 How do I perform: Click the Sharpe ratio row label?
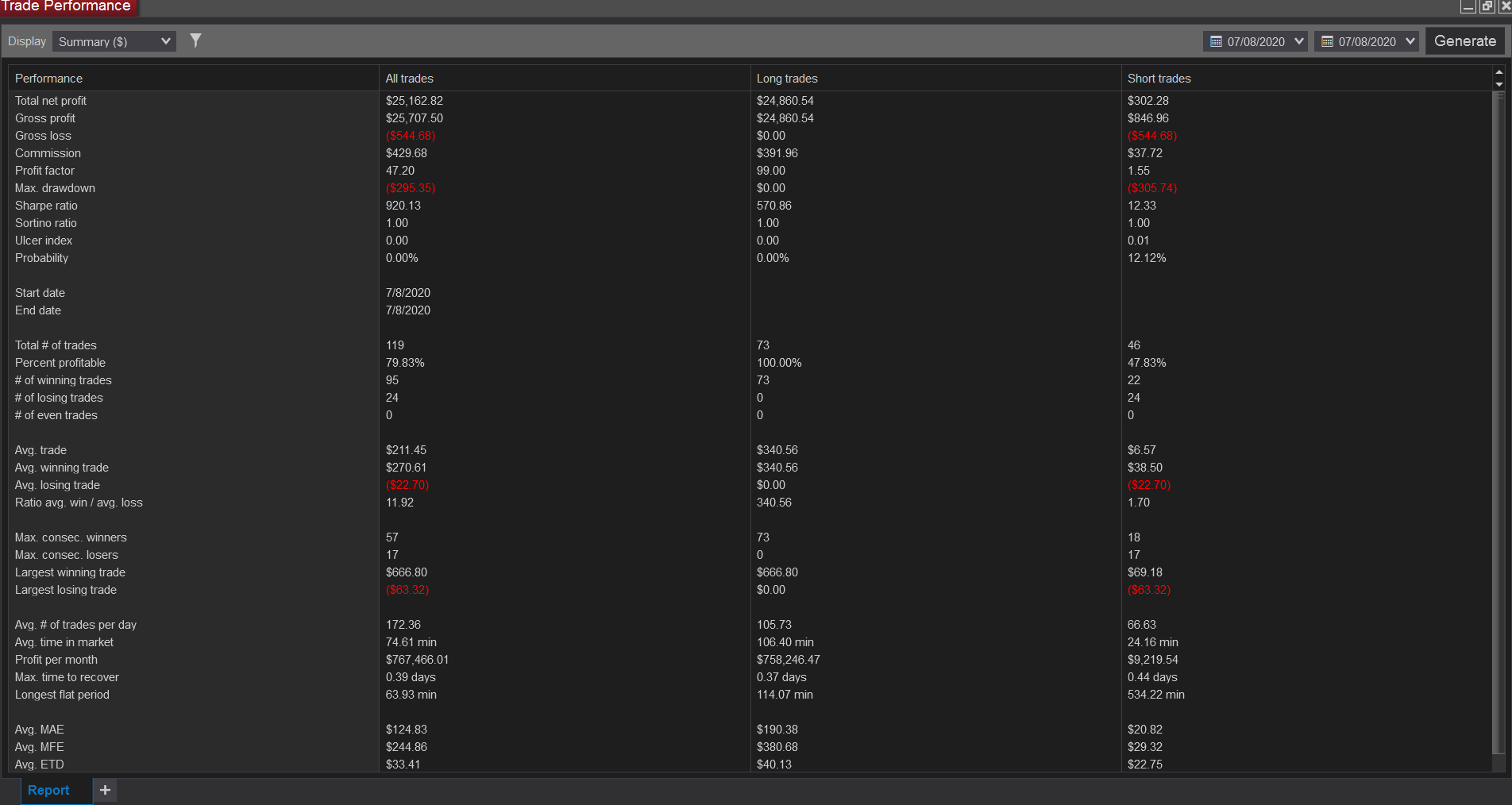pos(46,206)
